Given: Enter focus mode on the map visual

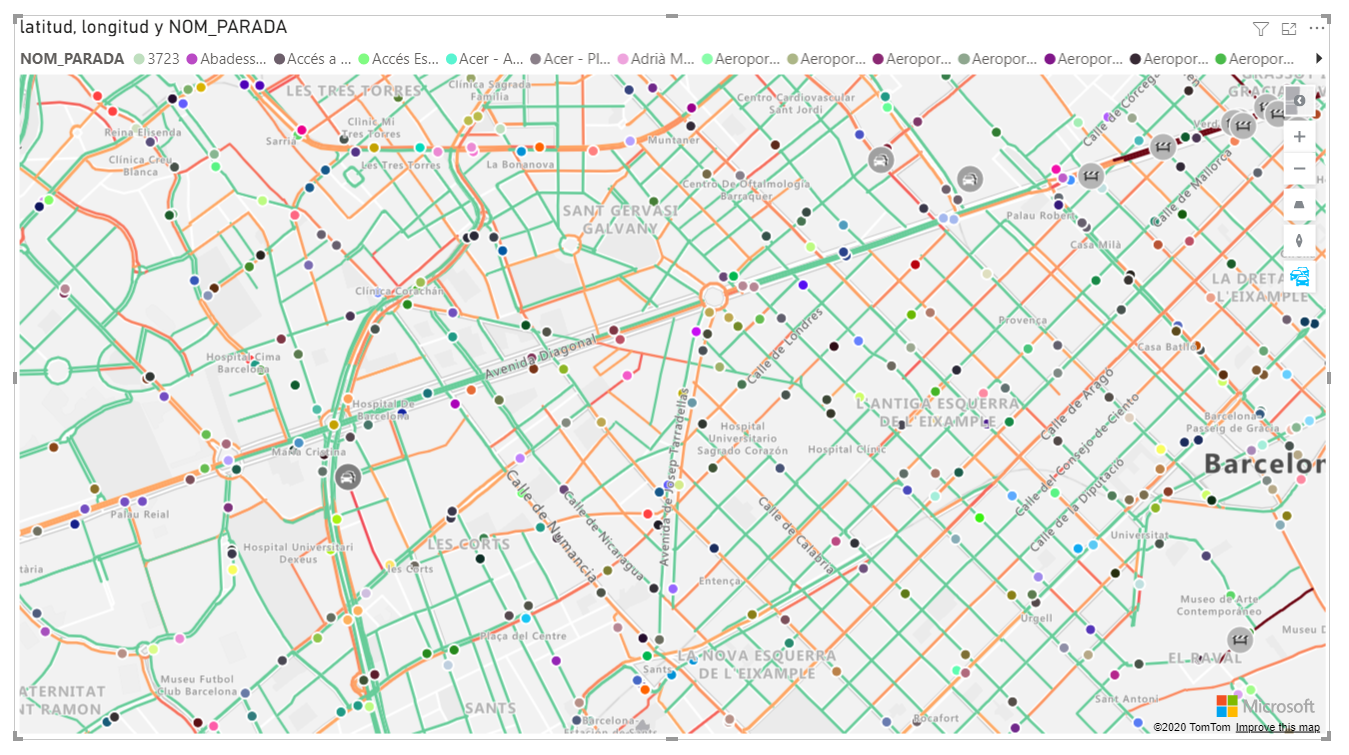Looking at the screenshot, I should pos(1288,29).
